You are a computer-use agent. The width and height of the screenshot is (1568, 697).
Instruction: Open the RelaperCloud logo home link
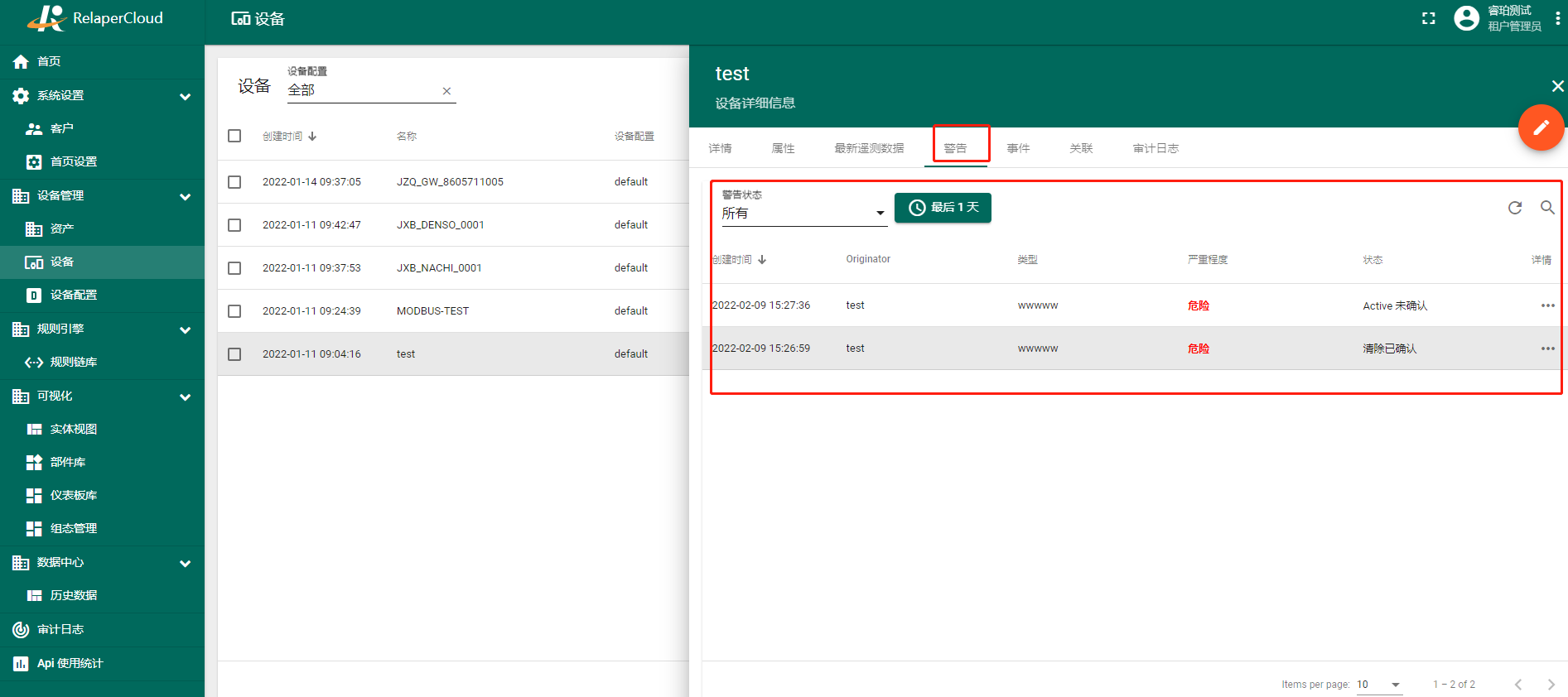click(x=95, y=18)
